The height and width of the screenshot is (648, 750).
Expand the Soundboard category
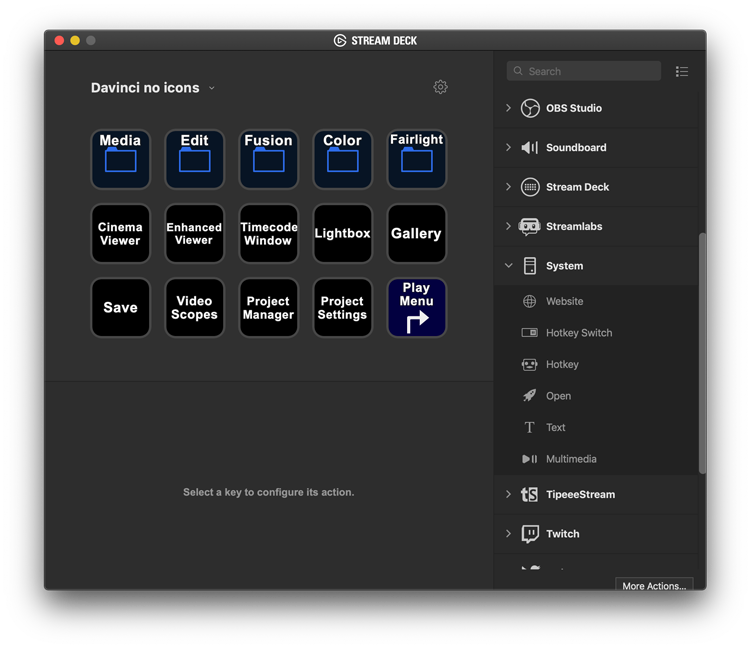[508, 147]
